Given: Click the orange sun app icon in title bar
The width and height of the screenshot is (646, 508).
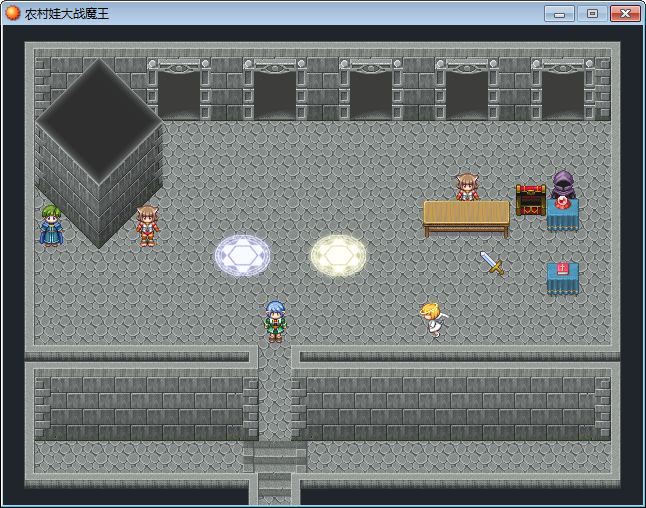Looking at the screenshot, I should pyautogui.click(x=12, y=13).
